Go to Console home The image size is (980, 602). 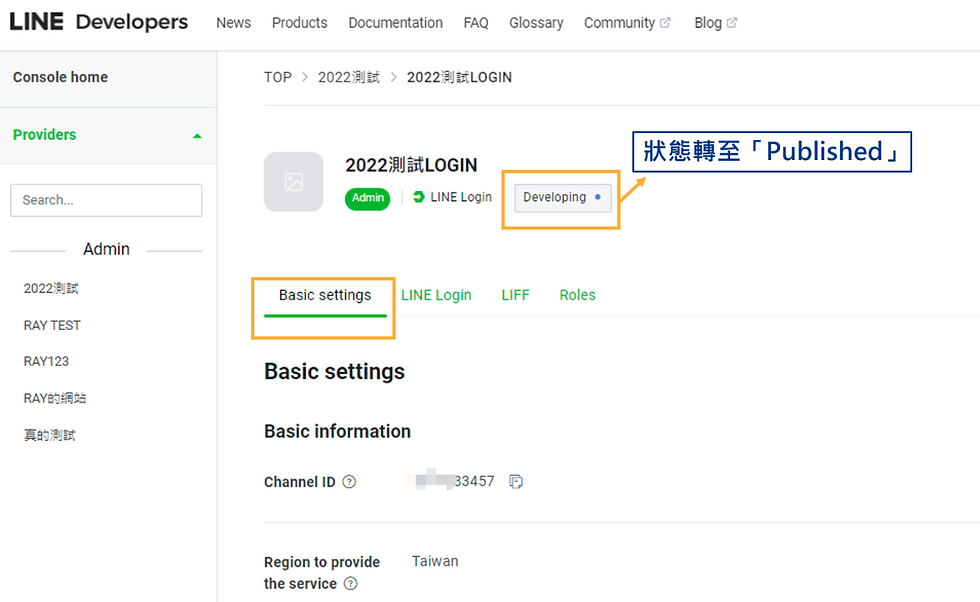click(61, 77)
